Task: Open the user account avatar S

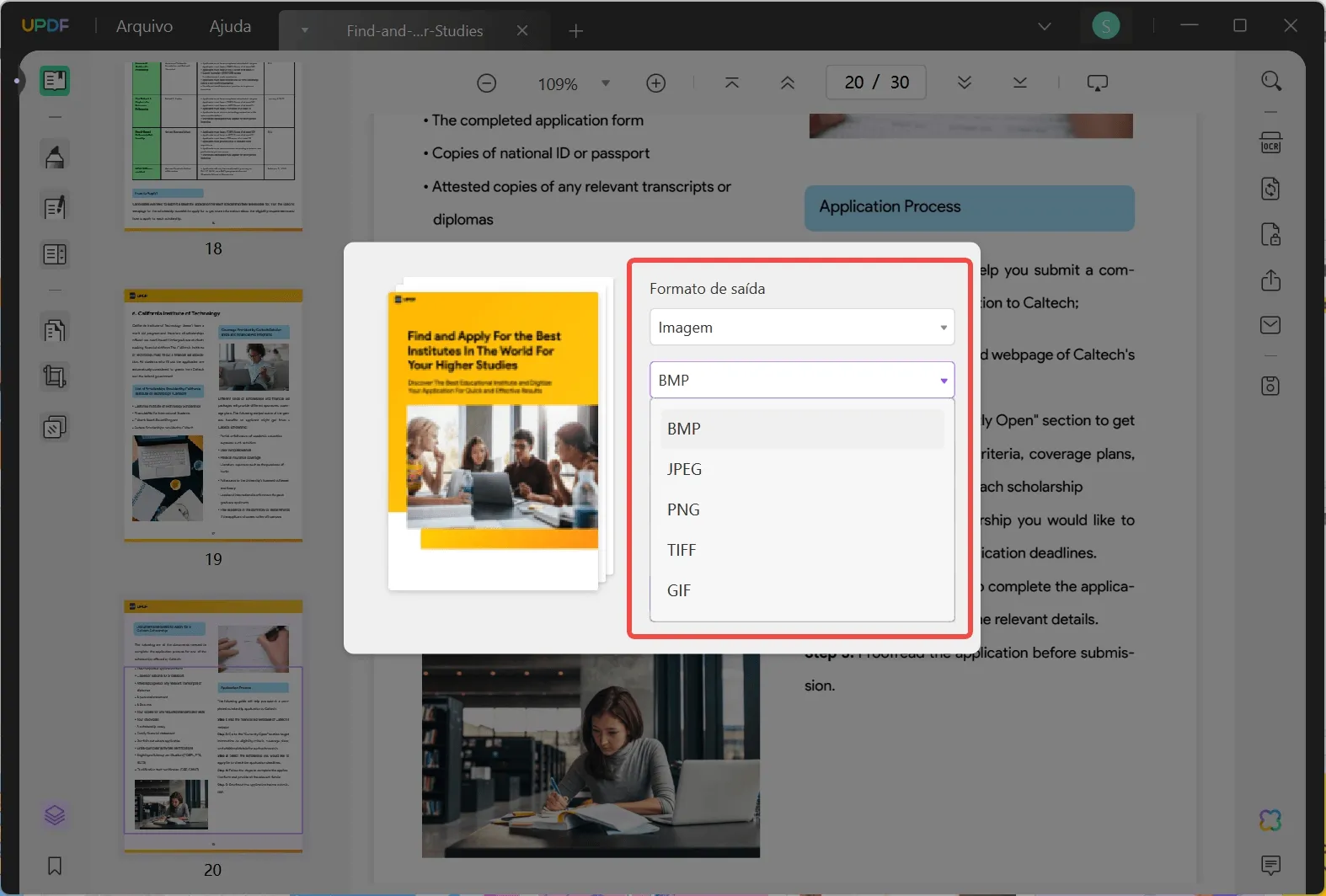Action: point(1106,26)
